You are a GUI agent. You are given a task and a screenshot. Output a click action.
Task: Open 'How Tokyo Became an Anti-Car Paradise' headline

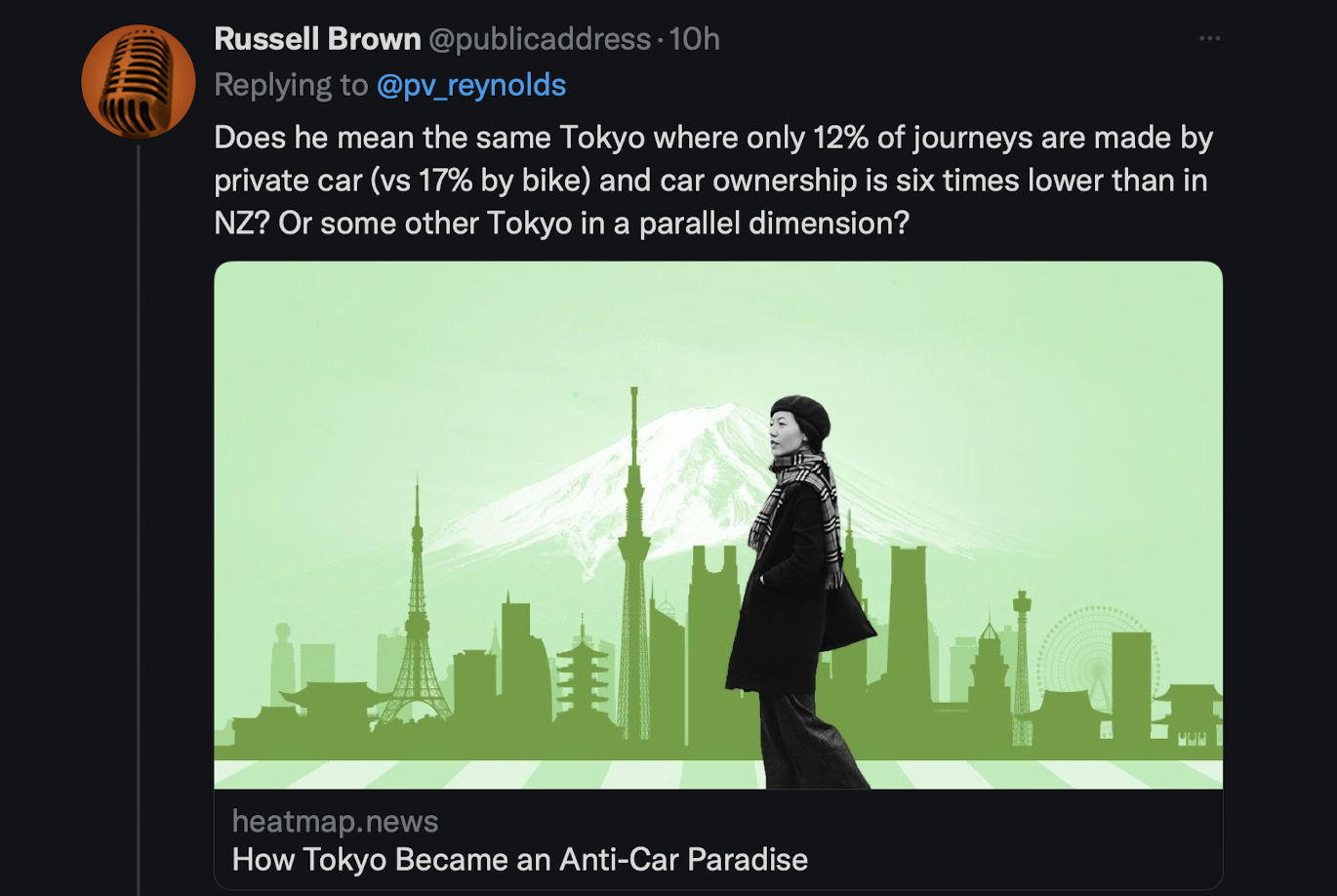tap(520, 860)
